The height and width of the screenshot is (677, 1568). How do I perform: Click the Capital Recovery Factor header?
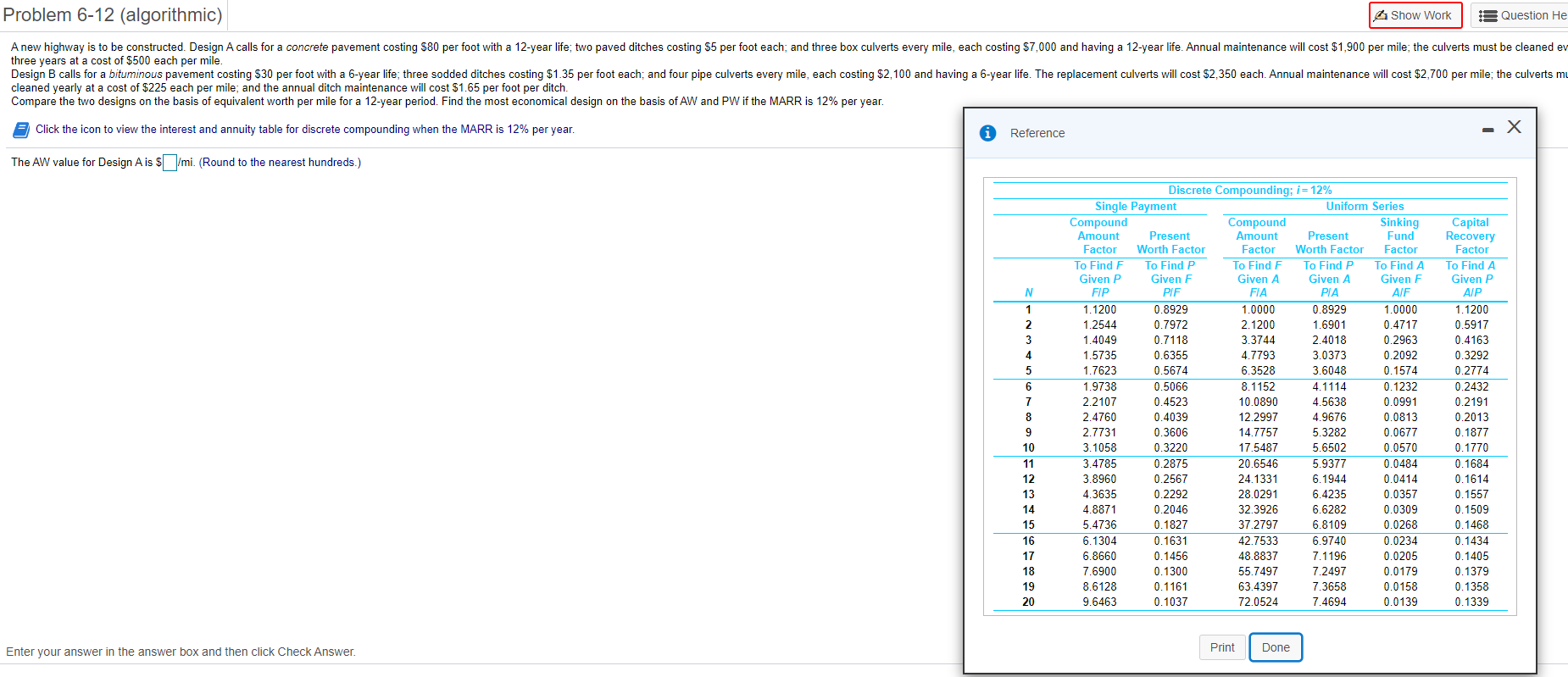(1471, 236)
